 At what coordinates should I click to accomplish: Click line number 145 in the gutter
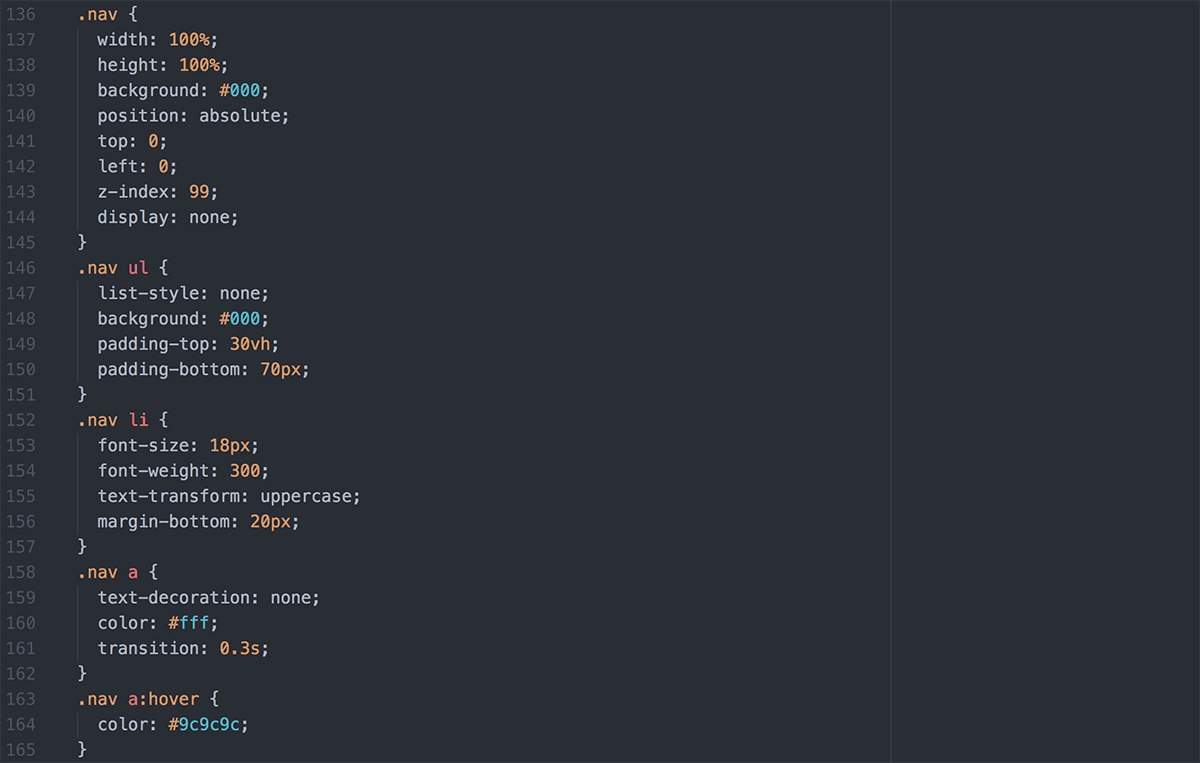click(x=21, y=243)
